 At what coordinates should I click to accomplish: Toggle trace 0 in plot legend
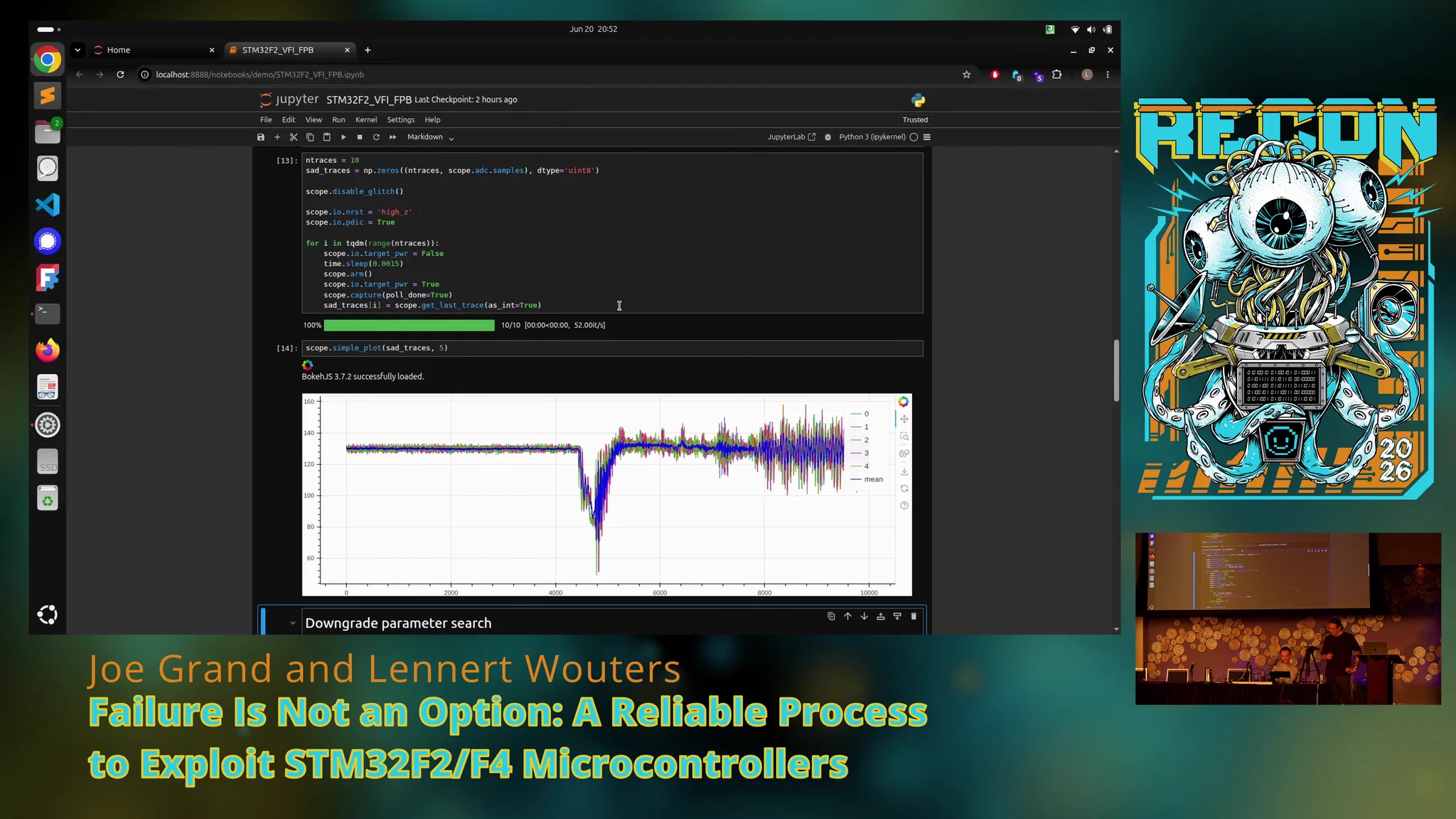pos(860,414)
